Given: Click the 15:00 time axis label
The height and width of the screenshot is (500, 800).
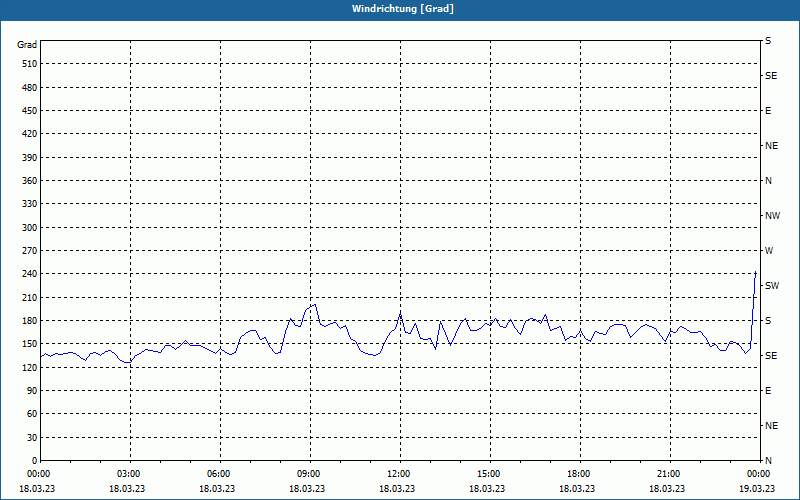Looking at the screenshot, I should [490, 474].
